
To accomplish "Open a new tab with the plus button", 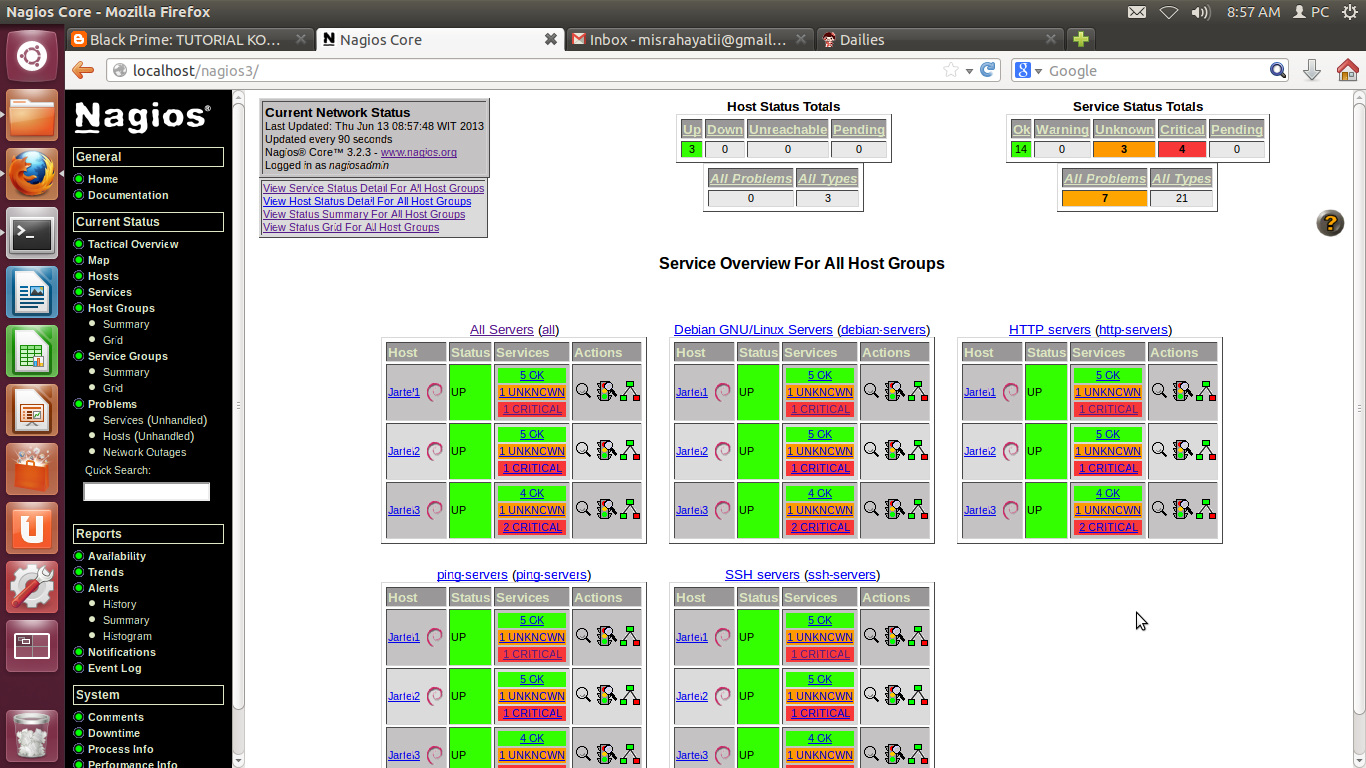I will [x=1080, y=39].
